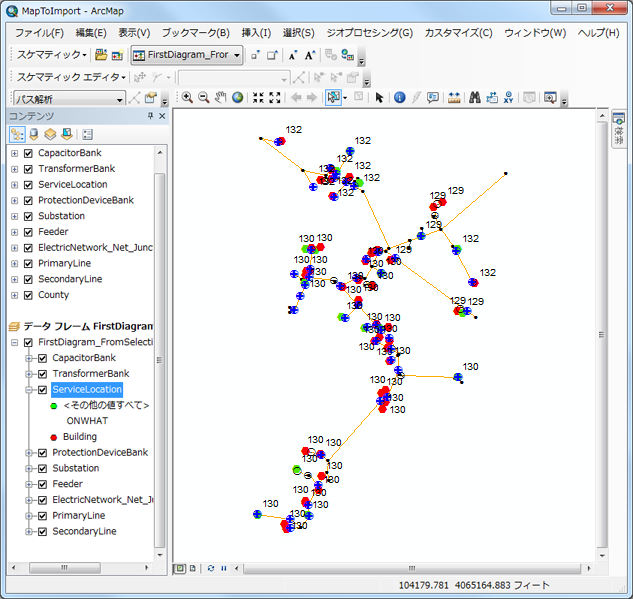Select the highlighted ServiceLocation layer name
633x599 pixels.
(87, 389)
